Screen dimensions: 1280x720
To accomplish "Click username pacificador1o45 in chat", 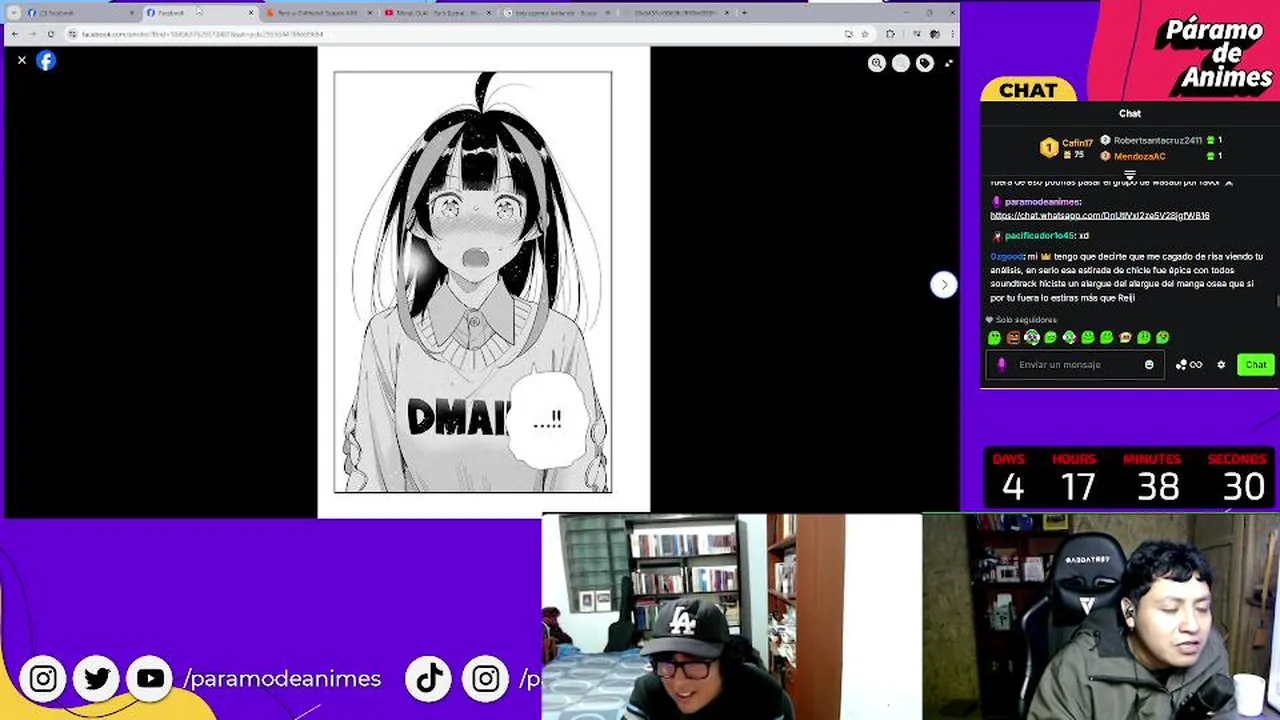I will [1039, 236].
